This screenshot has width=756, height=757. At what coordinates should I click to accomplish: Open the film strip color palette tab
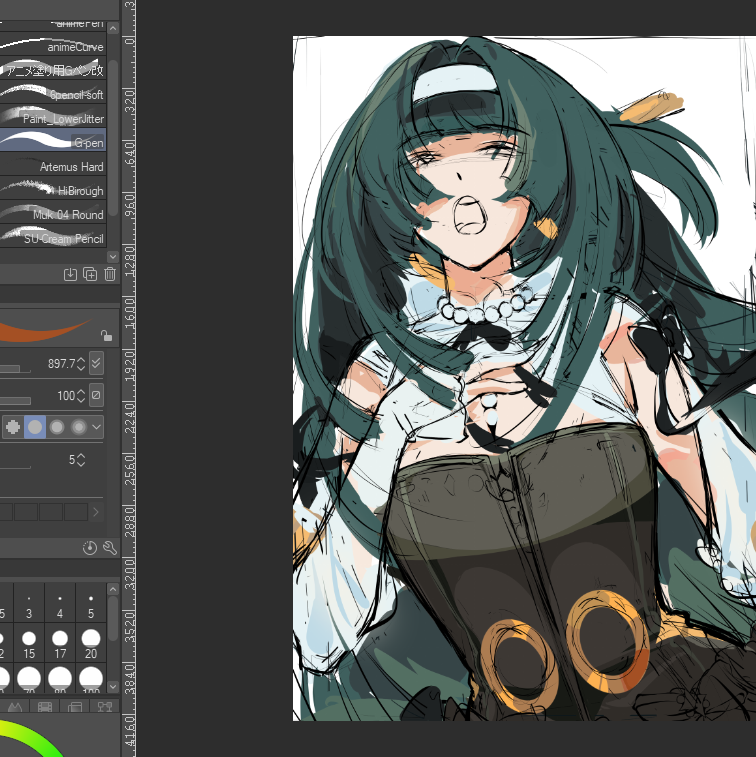45,707
